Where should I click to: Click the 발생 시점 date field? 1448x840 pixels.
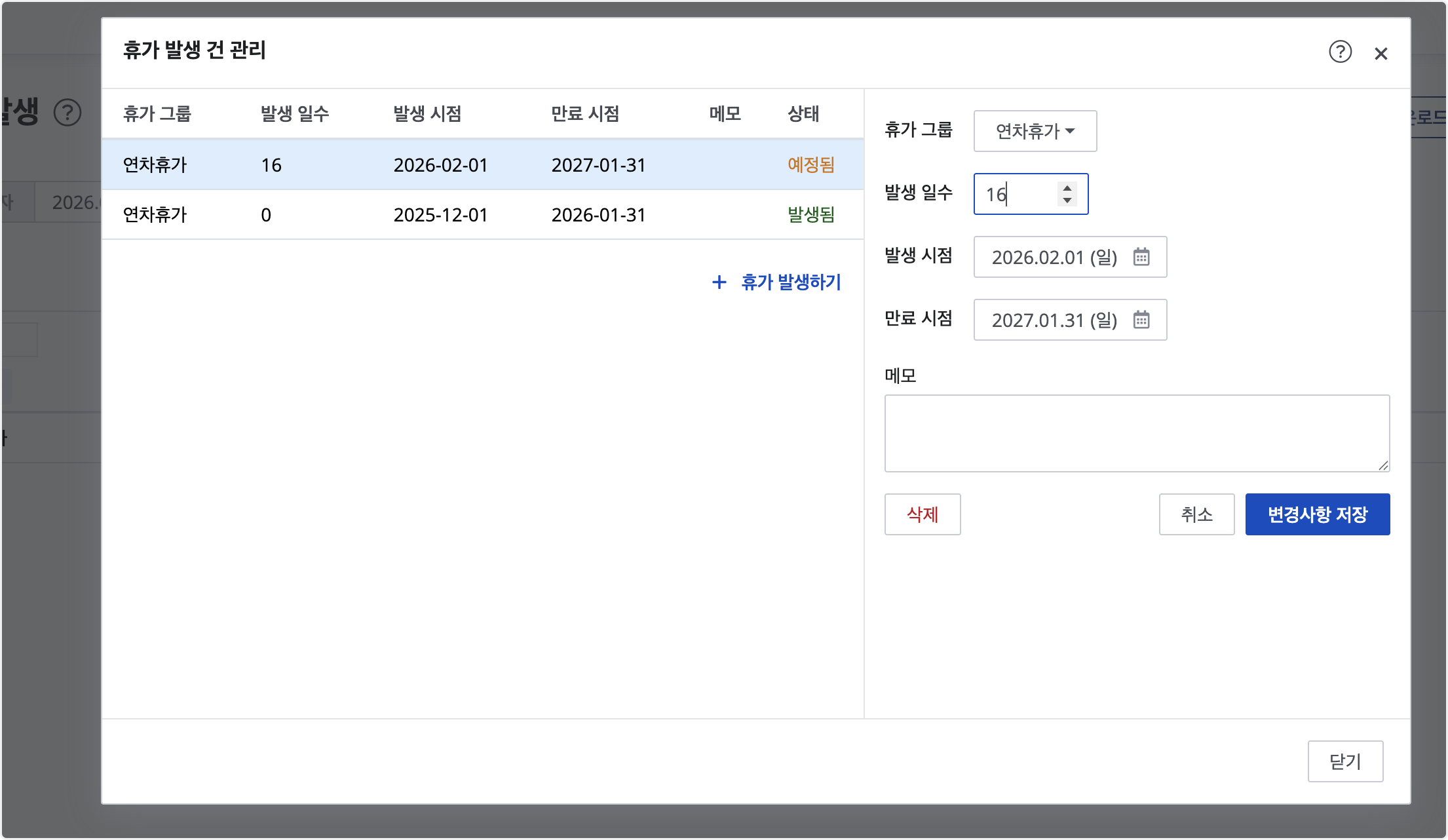point(1055,257)
